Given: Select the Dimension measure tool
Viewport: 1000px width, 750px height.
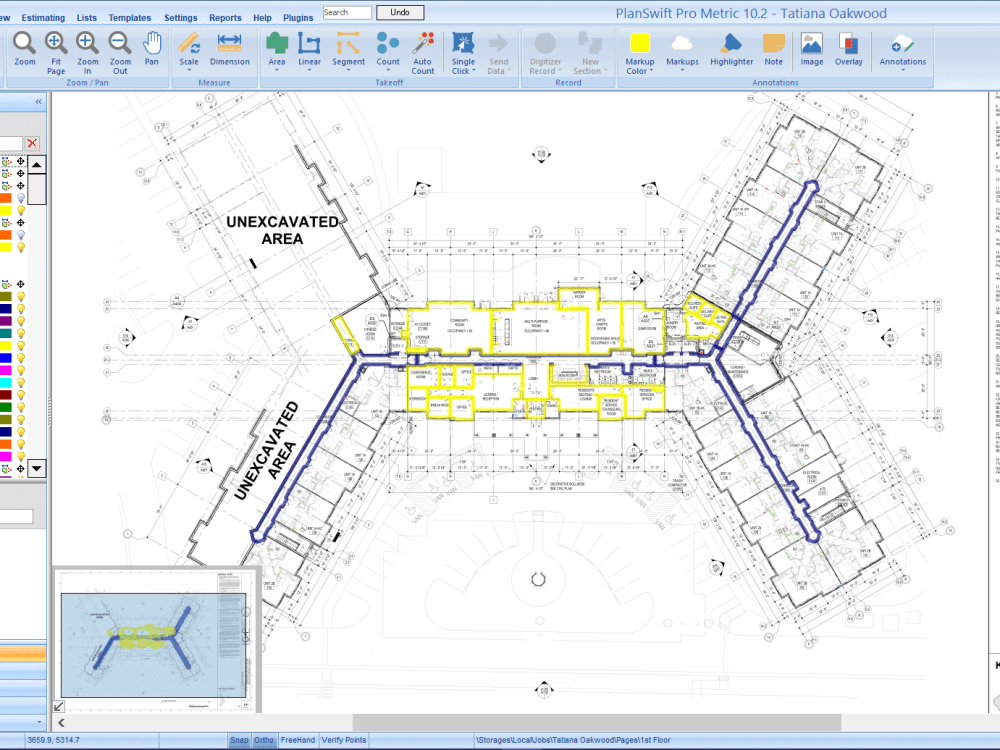Looking at the screenshot, I should point(230,49).
